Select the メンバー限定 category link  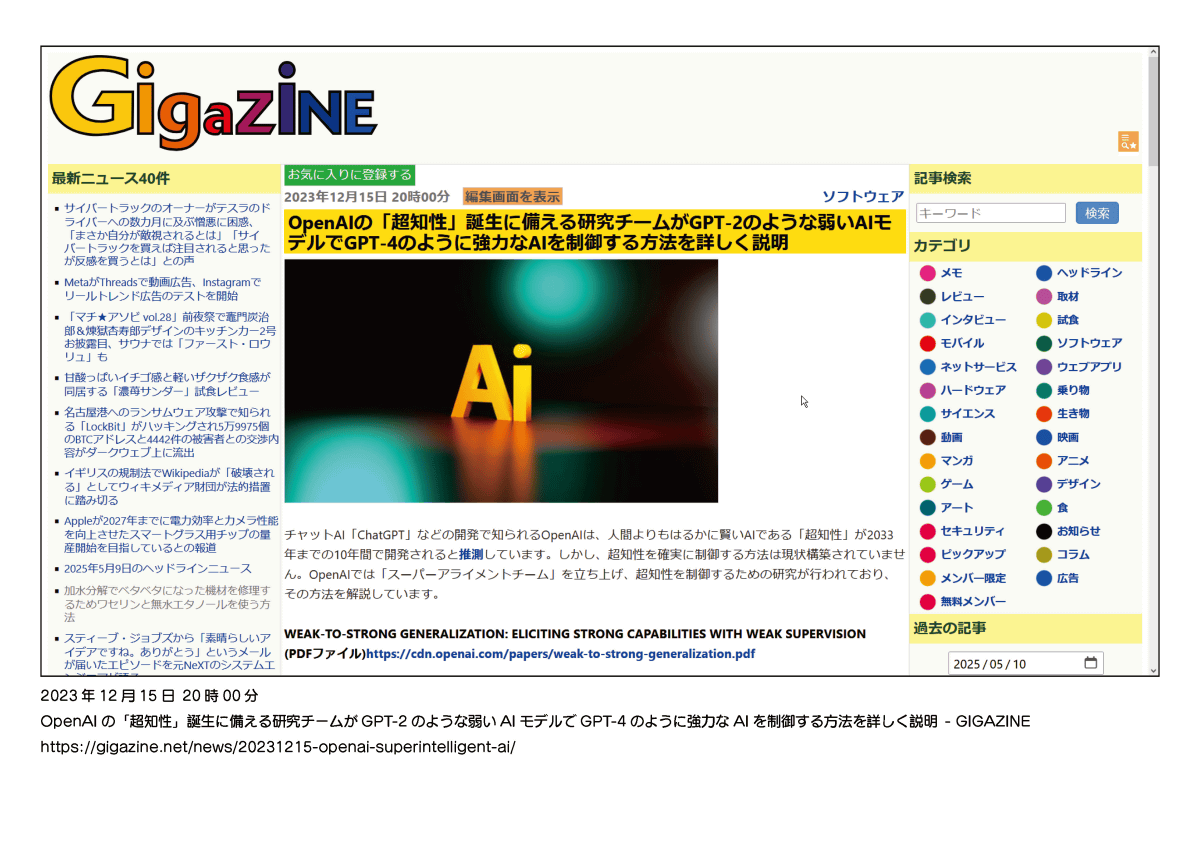pyautogui.click(x=972, y=578)
